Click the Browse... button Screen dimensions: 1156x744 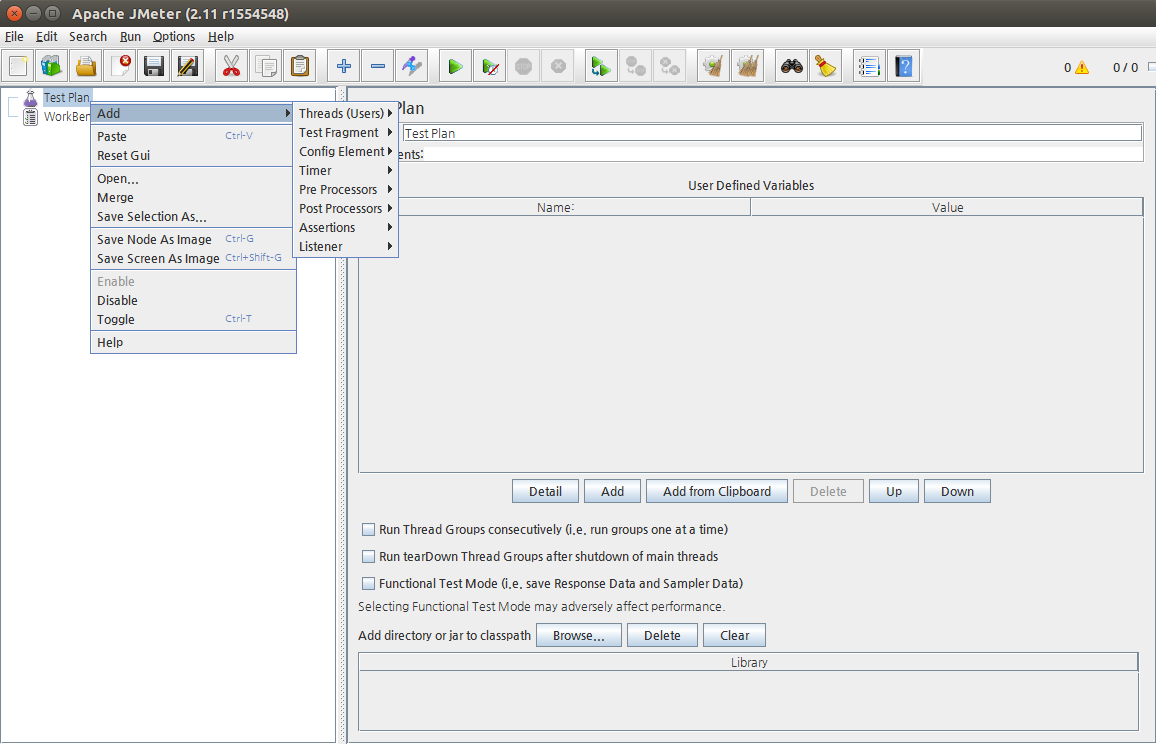579,635
